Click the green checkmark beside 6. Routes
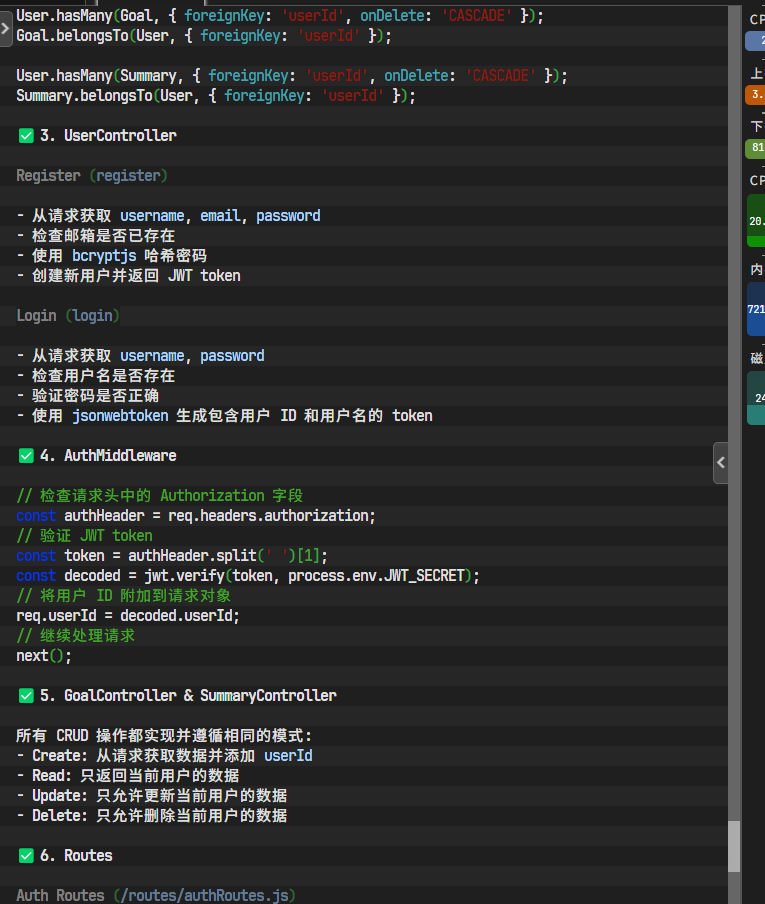Image resolution: width=765 pixels, height=904 pixels. coord(26,855)
